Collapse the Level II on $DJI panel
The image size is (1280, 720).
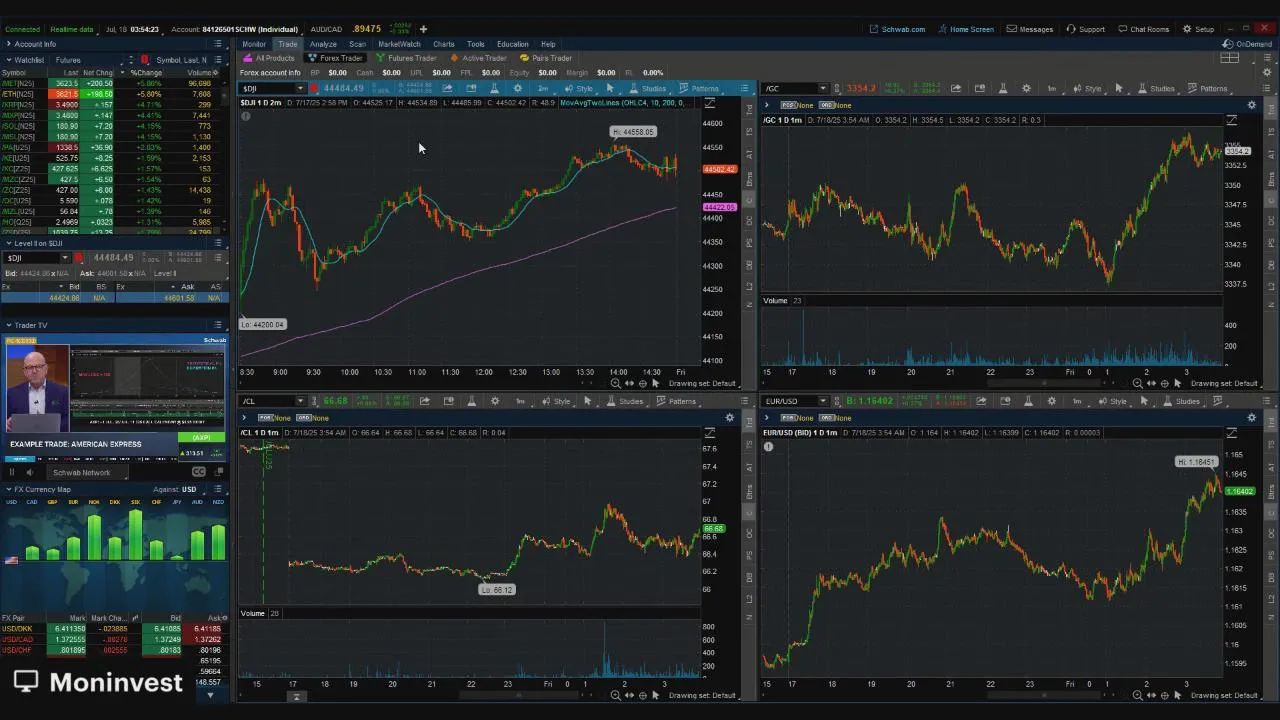pos(8,243)
